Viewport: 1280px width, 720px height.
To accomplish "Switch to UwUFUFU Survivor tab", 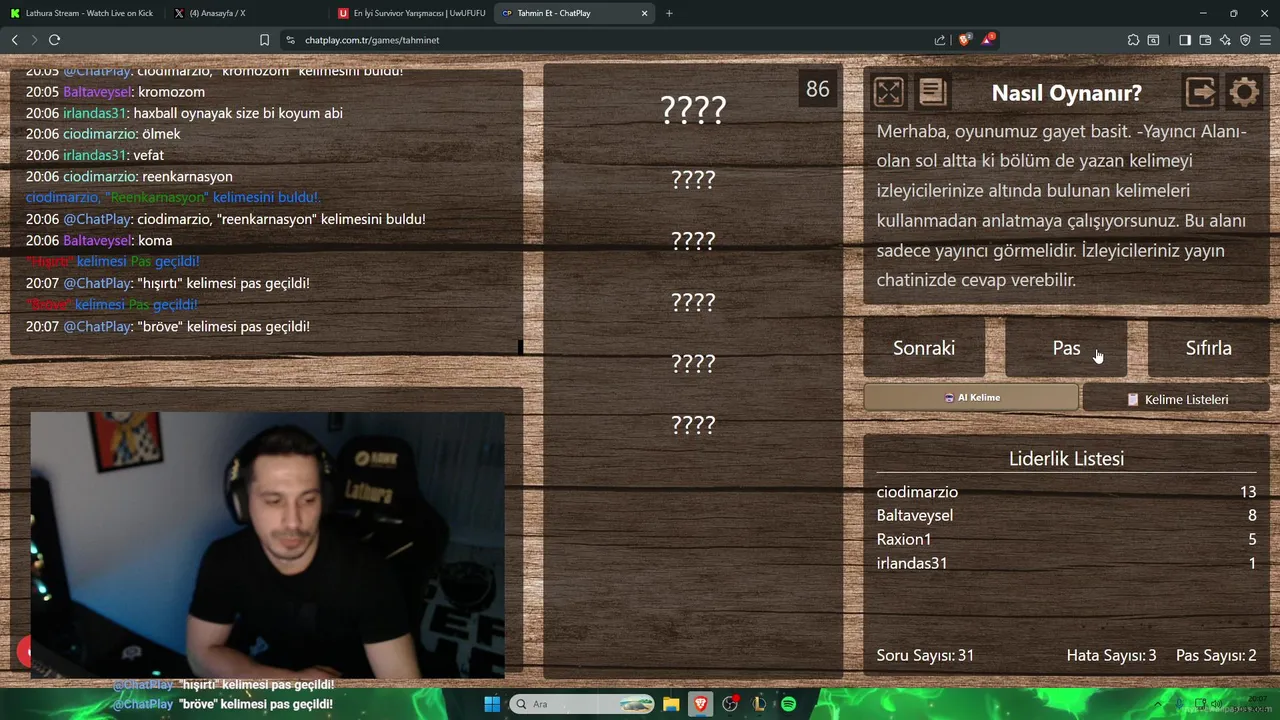I will [412, 13].
